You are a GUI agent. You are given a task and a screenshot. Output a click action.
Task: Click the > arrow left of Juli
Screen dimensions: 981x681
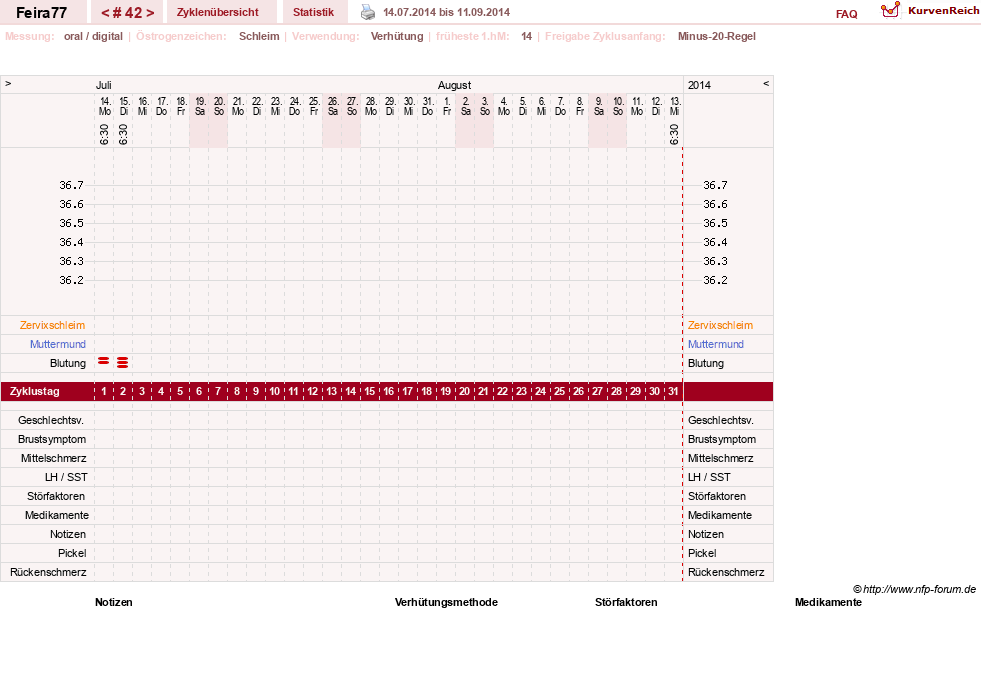8,83
